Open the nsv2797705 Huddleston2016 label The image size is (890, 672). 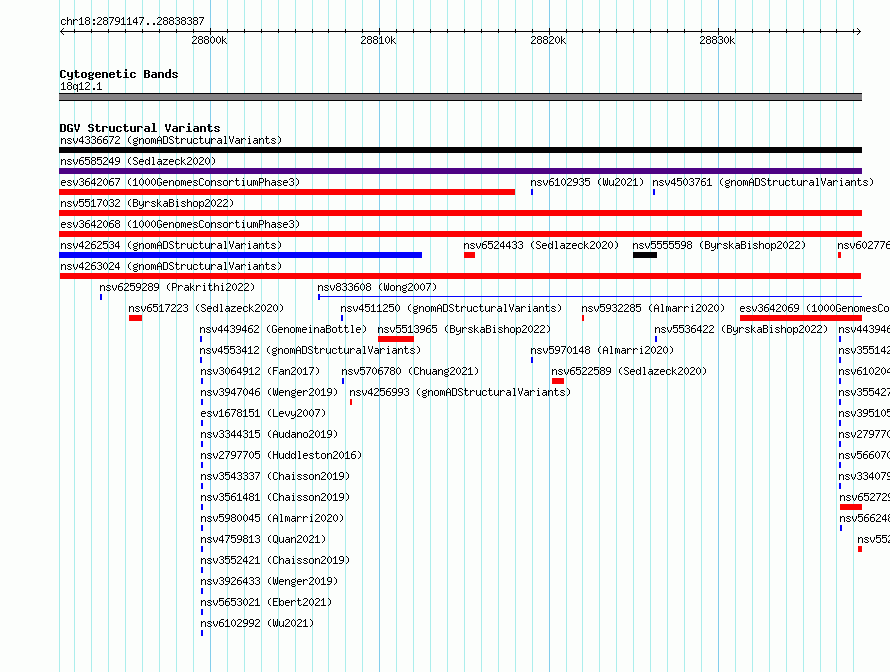[x=281, y=455]
